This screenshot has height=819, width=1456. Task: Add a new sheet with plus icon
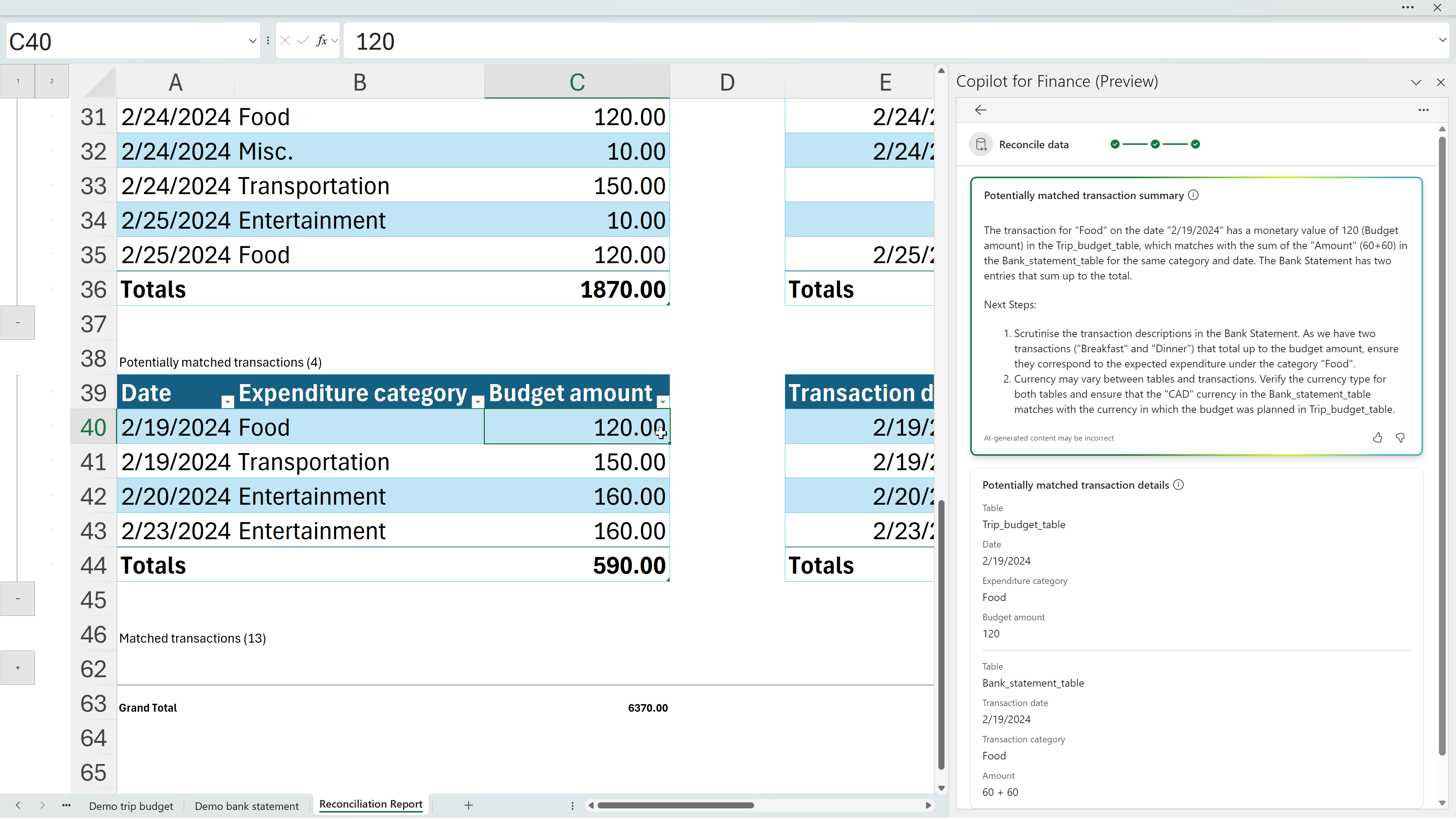(x=469, y=805)
